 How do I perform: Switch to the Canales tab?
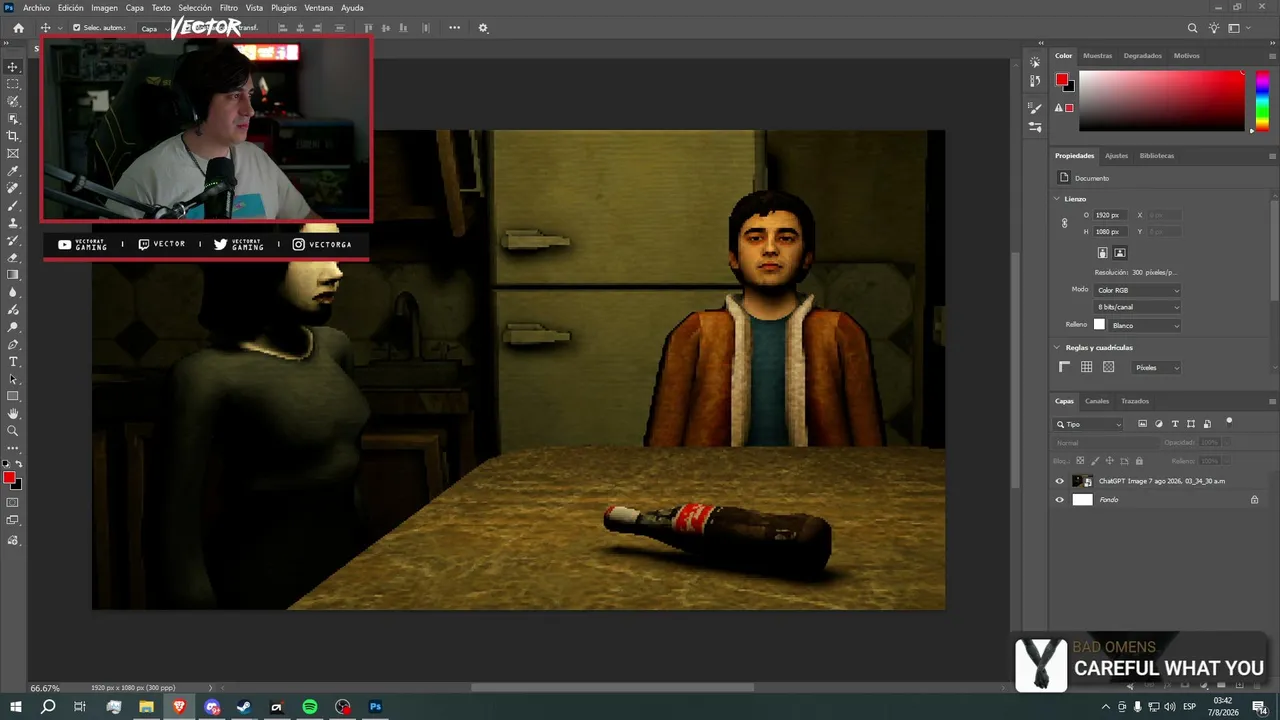pos(1097,401)
